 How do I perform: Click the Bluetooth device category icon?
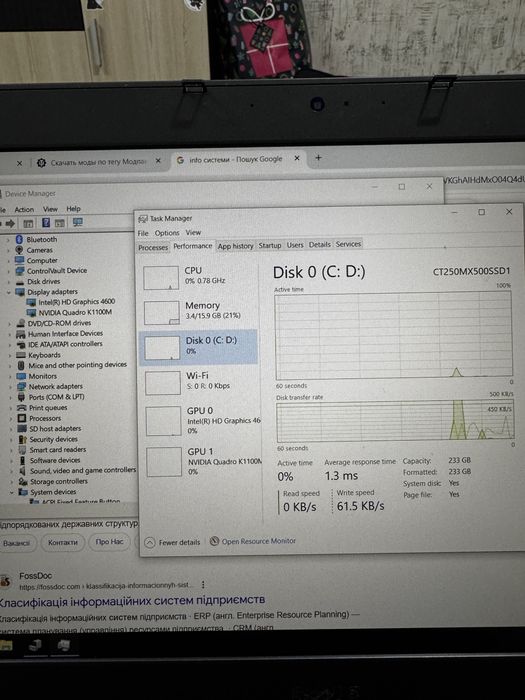pyautogui.click(x=19, y=239)
